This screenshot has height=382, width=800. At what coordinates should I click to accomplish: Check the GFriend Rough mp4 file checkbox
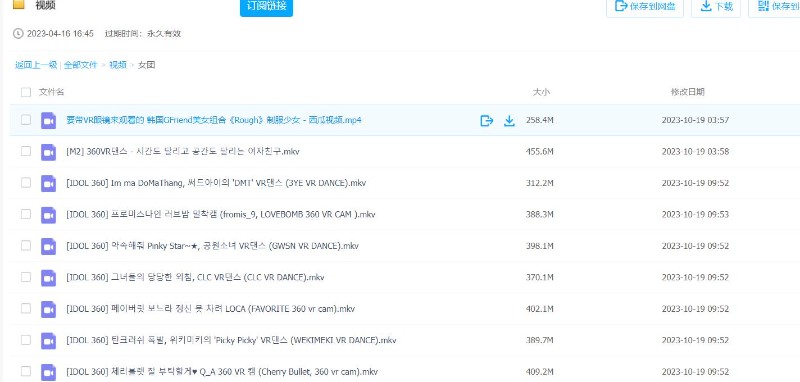(26, 120)
